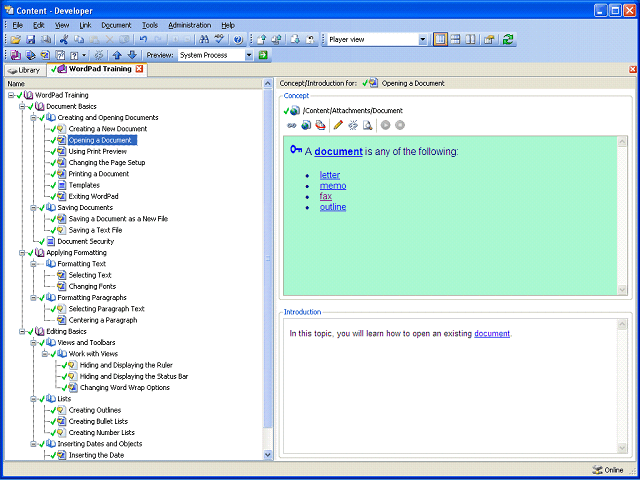This screenshot has width=640, height=480.
Task: Open Find with the binoculars icon
Action: (204, 40)
